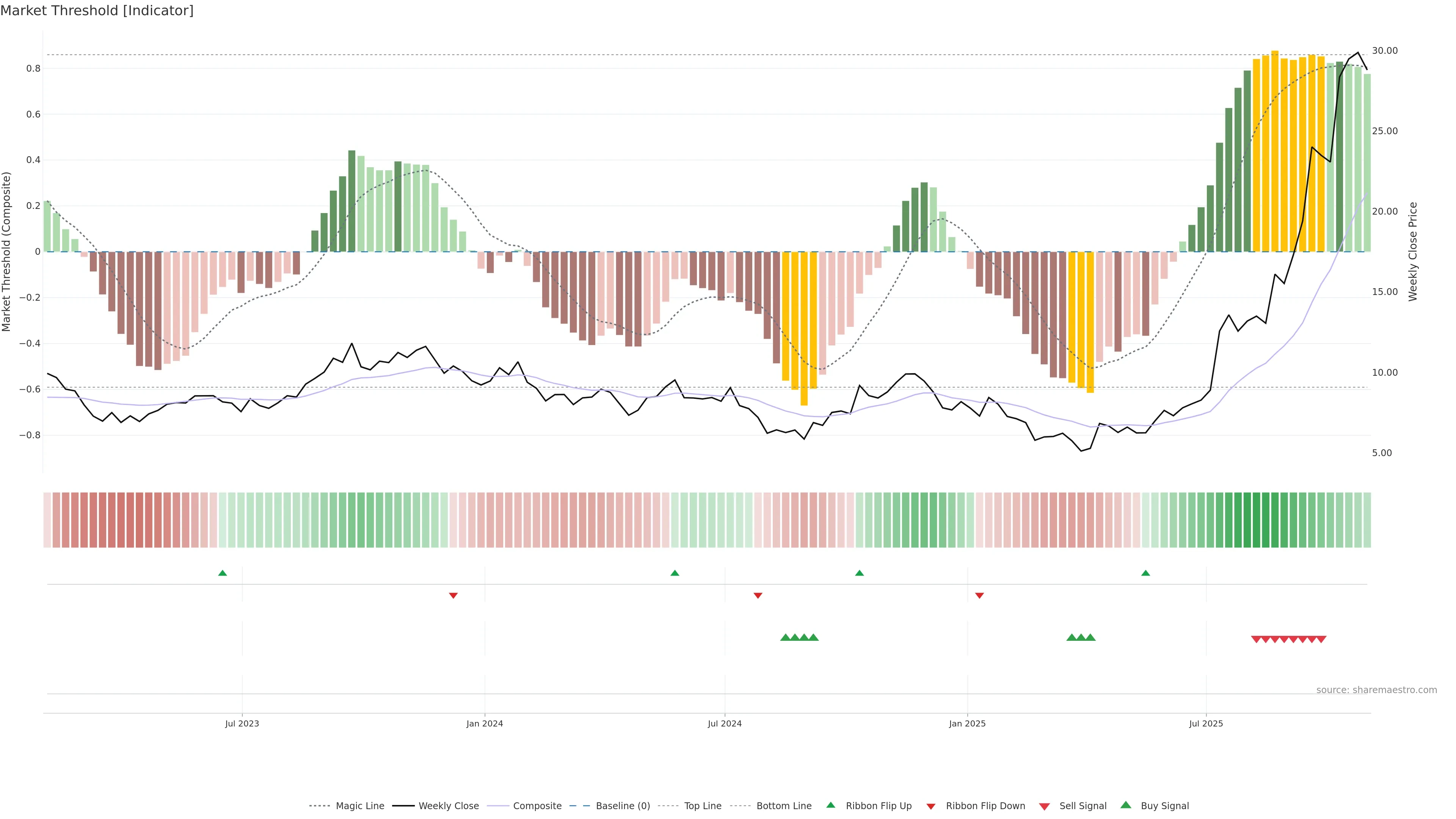Toggle the Magic Line legend entry

[359, 806]
